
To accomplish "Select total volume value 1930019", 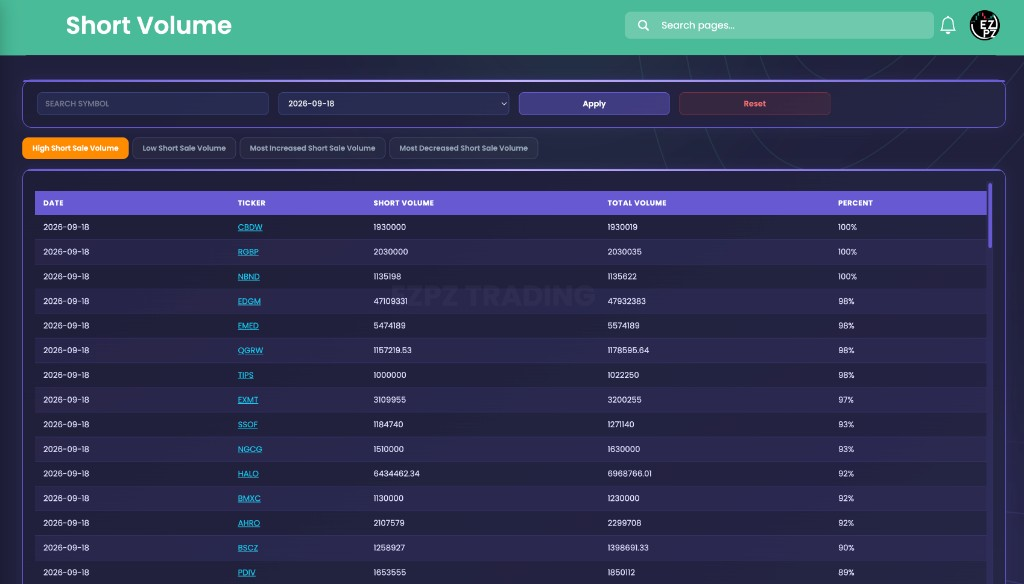I will click(x=622, y=227).
